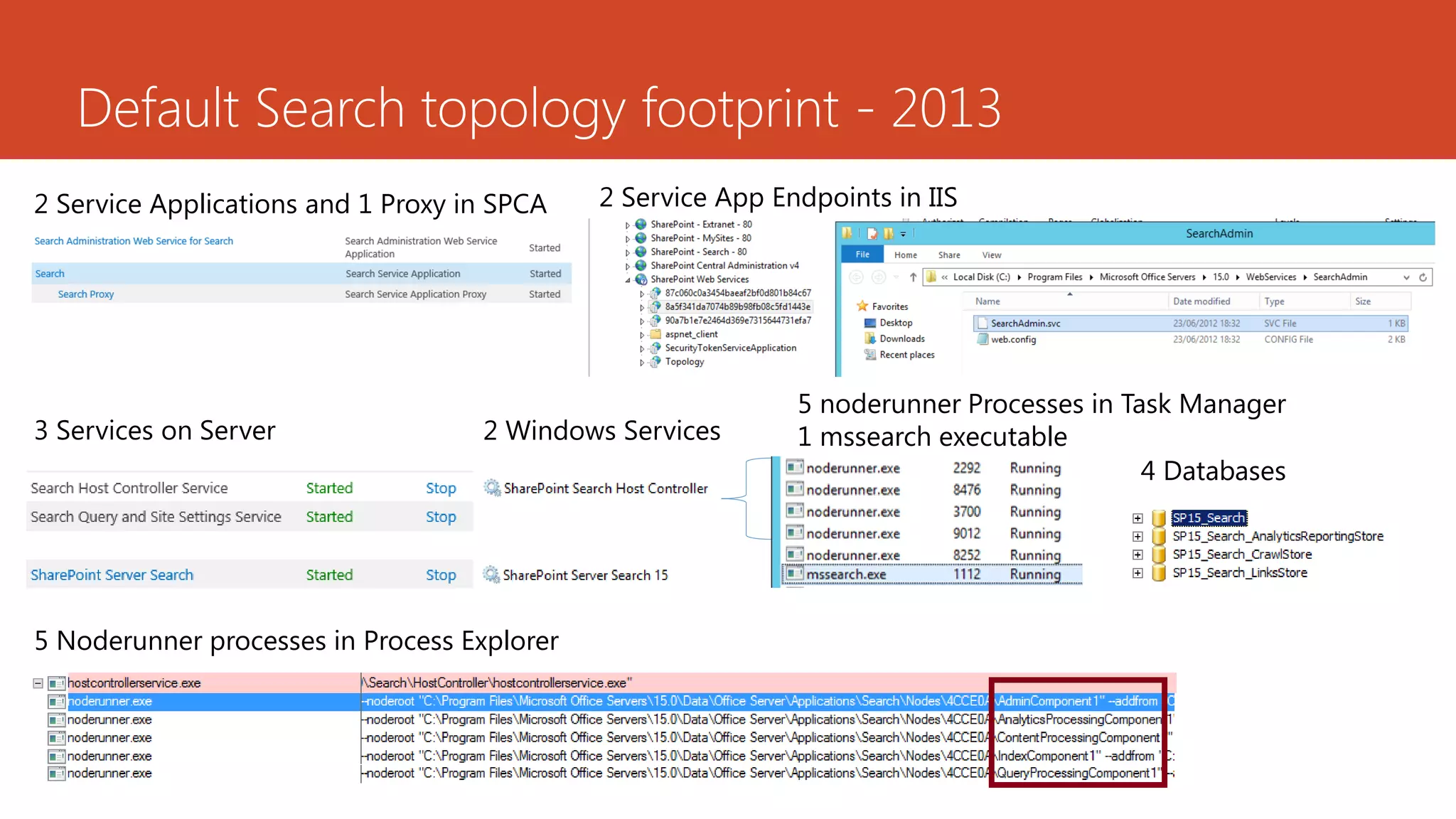Screen dimensions: 1456x819
Task: Click the SP15_Search_CrawlStore database icon
Action: [1159, 555]
